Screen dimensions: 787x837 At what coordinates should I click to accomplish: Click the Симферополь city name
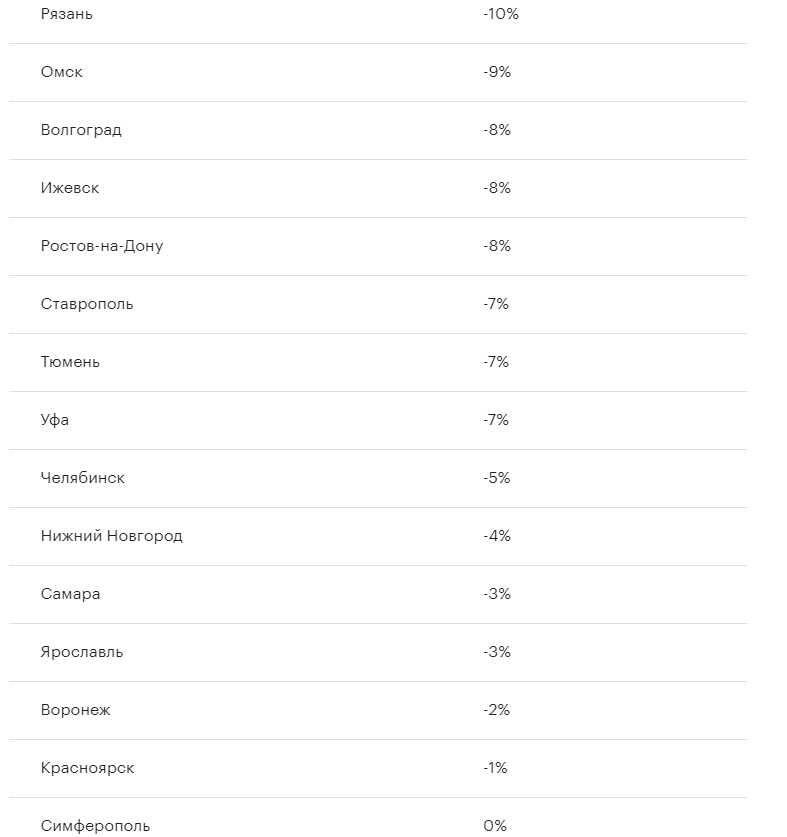click(x=96, y=826)
